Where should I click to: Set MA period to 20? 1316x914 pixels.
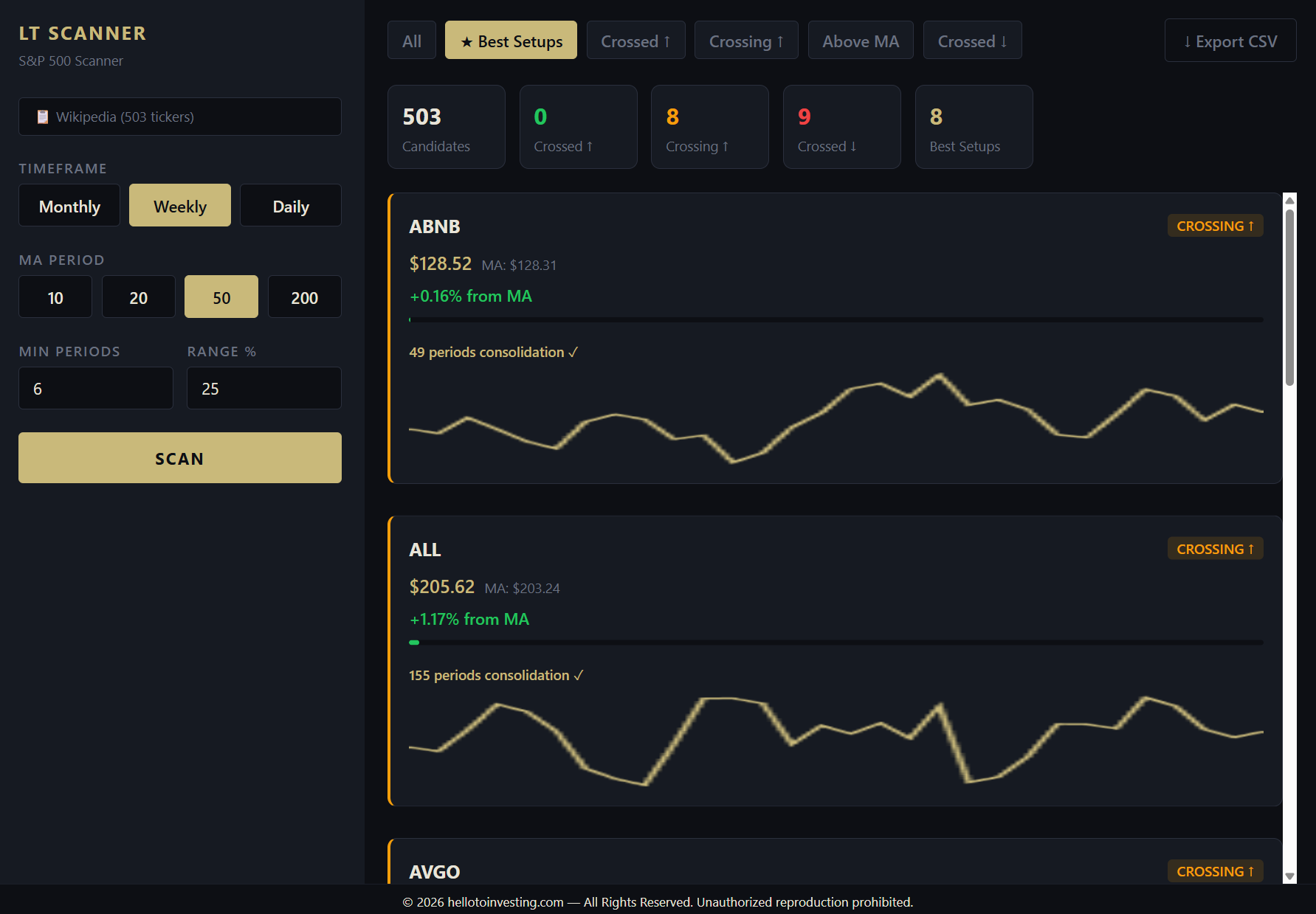pyautogui.click(x=138, y=297)
